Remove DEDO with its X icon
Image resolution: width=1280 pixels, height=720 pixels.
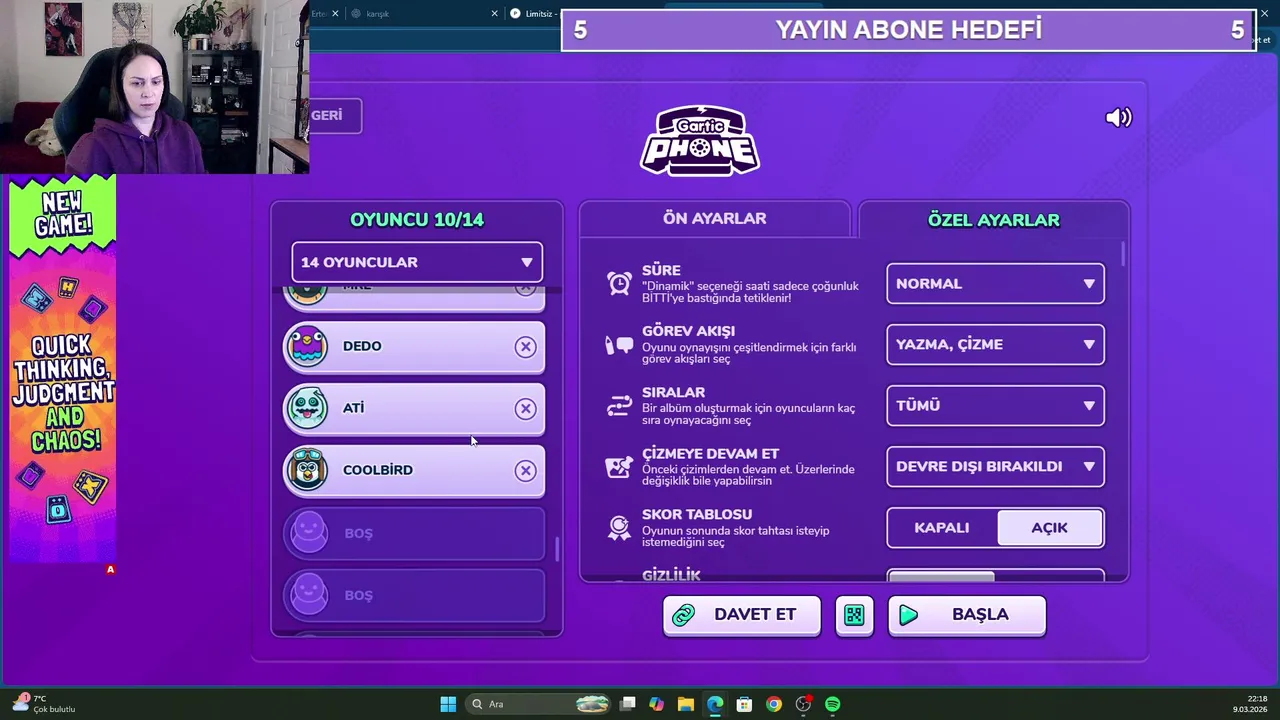coord(525,347)
